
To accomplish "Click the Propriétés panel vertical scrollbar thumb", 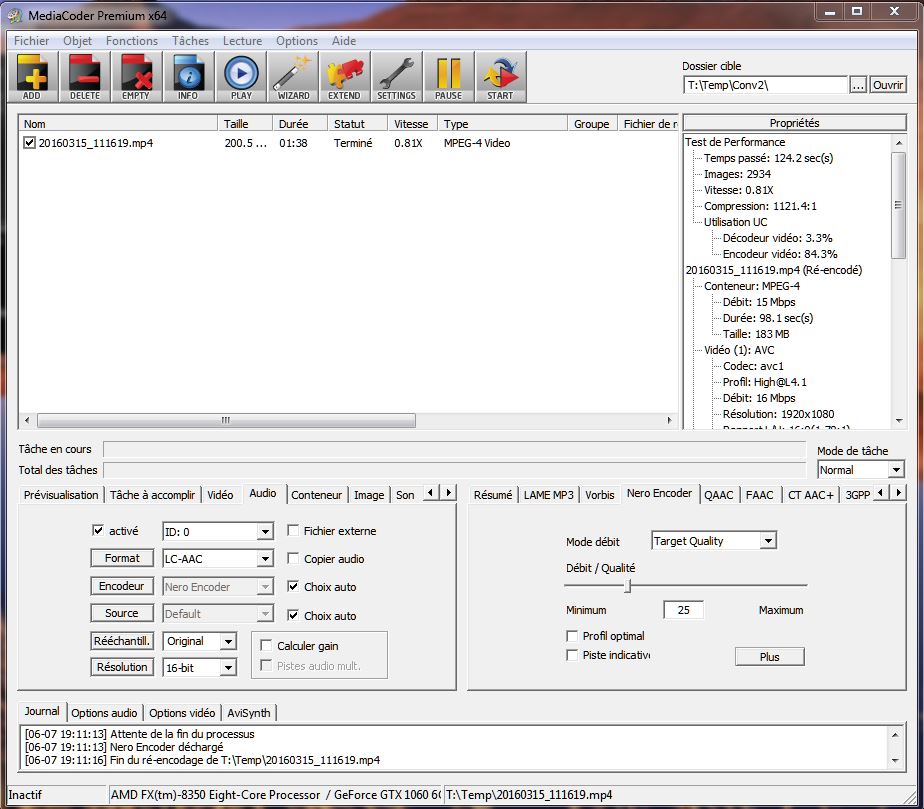I will pyautogui.click(x=898, y=205).
